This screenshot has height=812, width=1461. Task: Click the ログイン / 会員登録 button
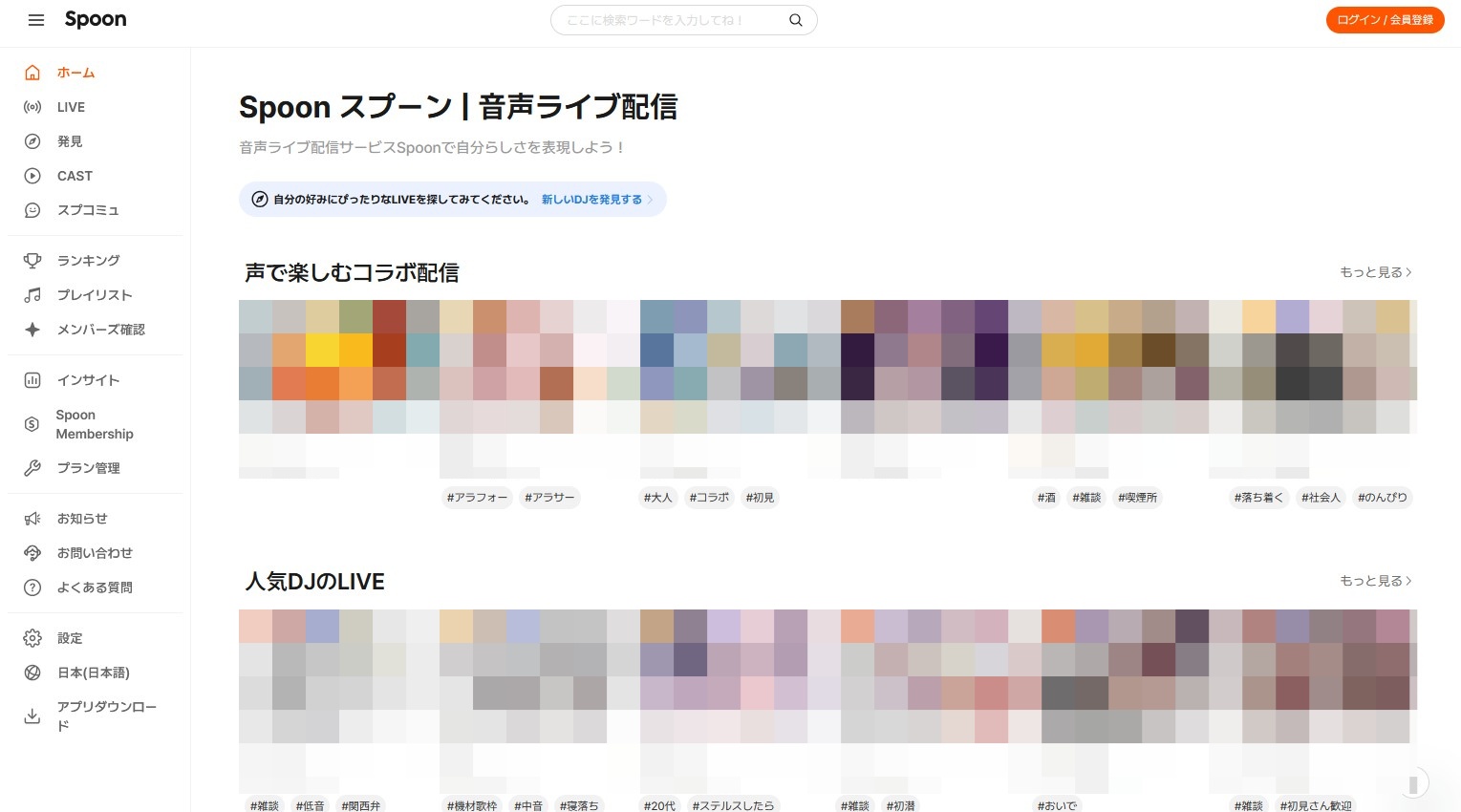(x=1385, y=20)
